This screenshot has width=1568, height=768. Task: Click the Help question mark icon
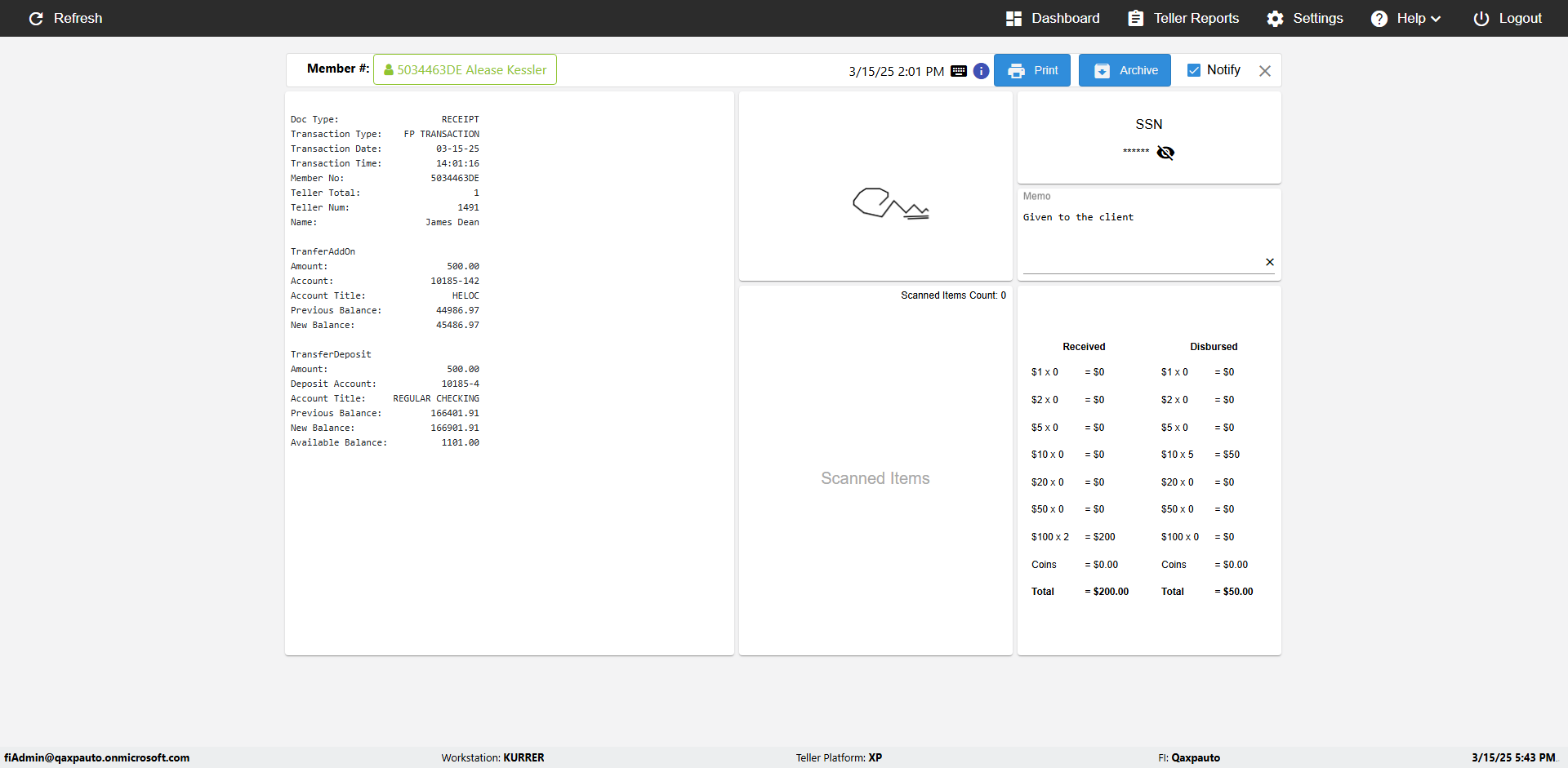[1379, 19]
